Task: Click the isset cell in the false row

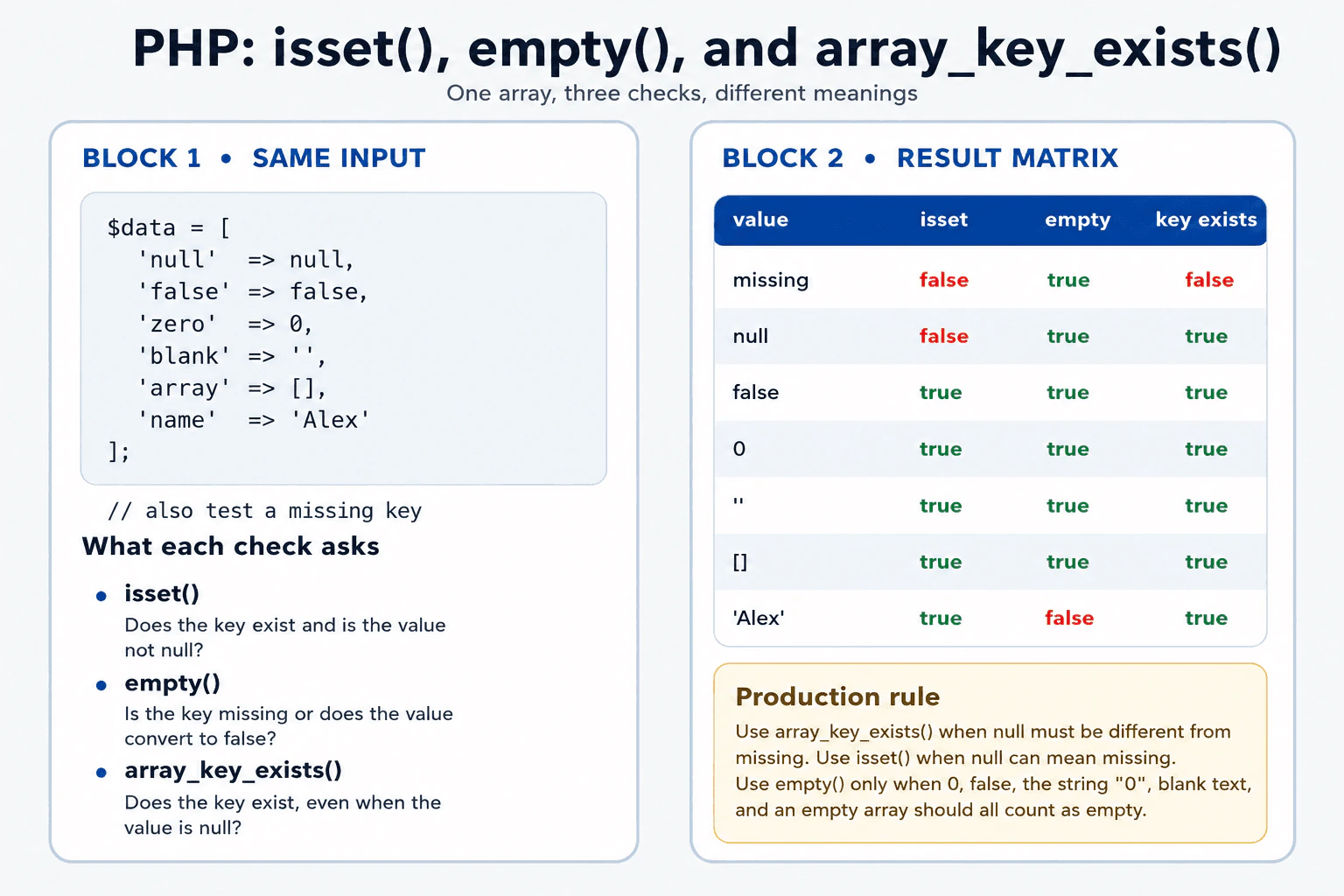Action: [941, 393]
